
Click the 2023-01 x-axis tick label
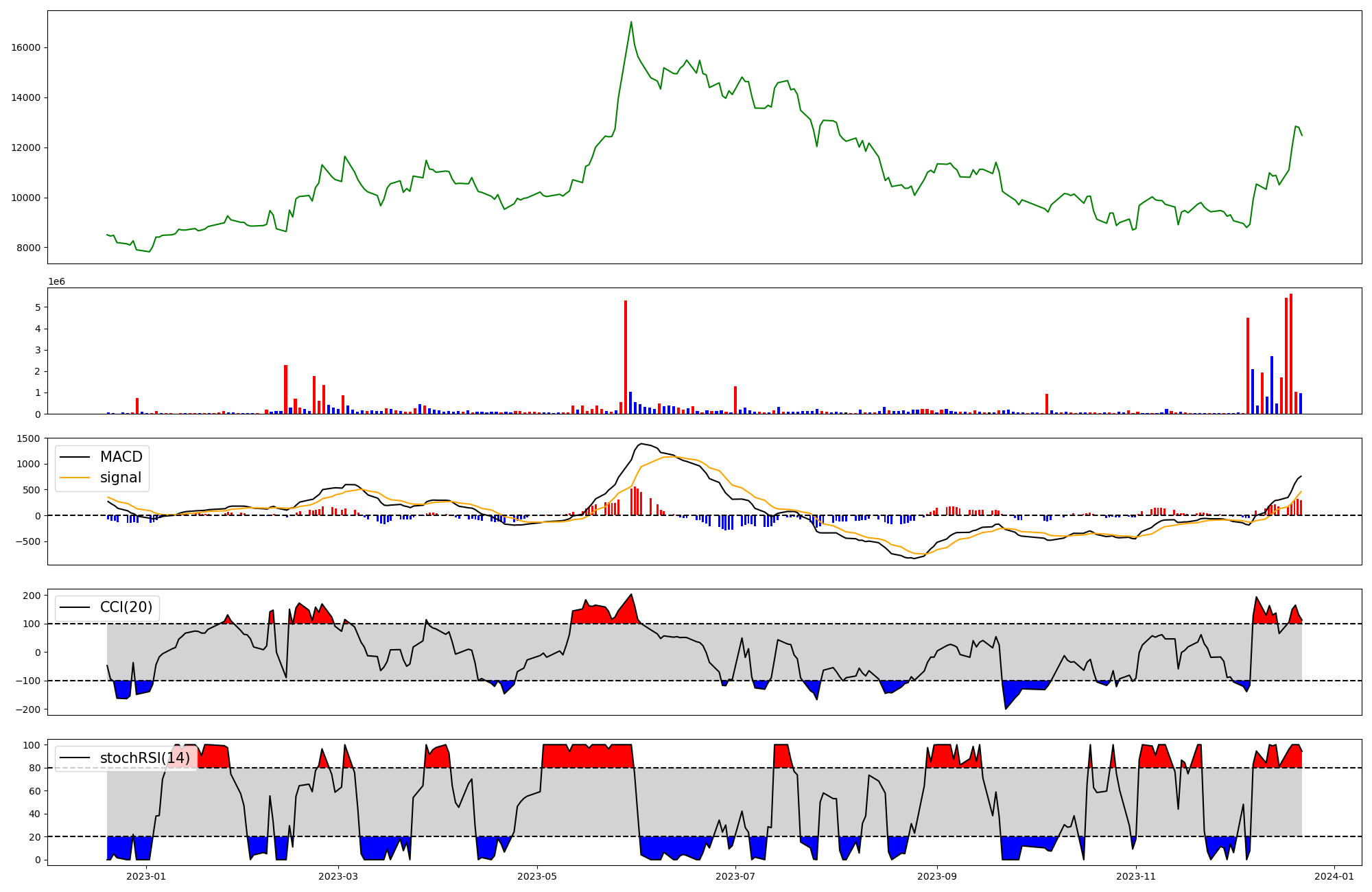(147, 876)
